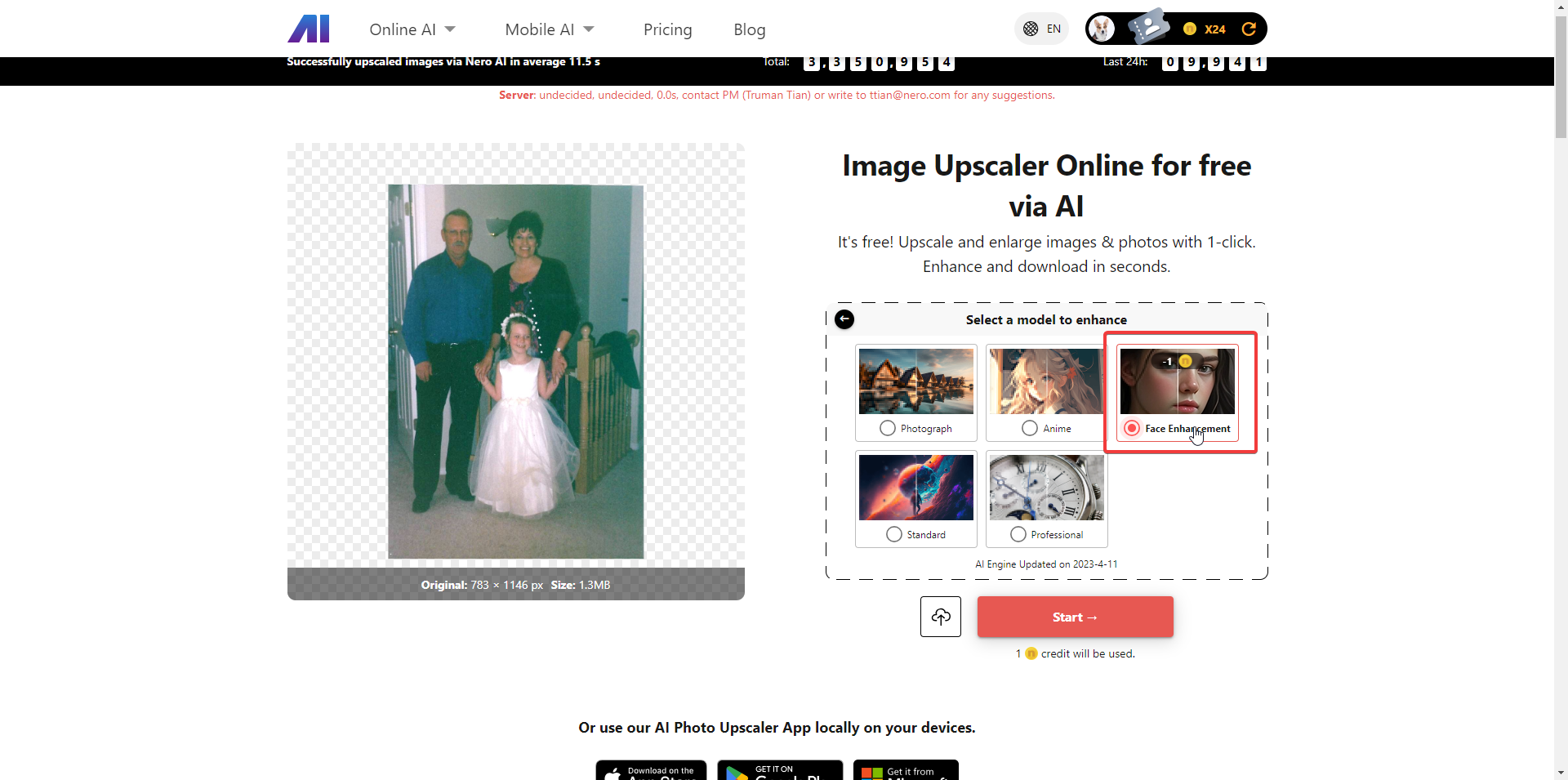Go to the Blog page
1568x780 pixels.
tap(749, 29)
